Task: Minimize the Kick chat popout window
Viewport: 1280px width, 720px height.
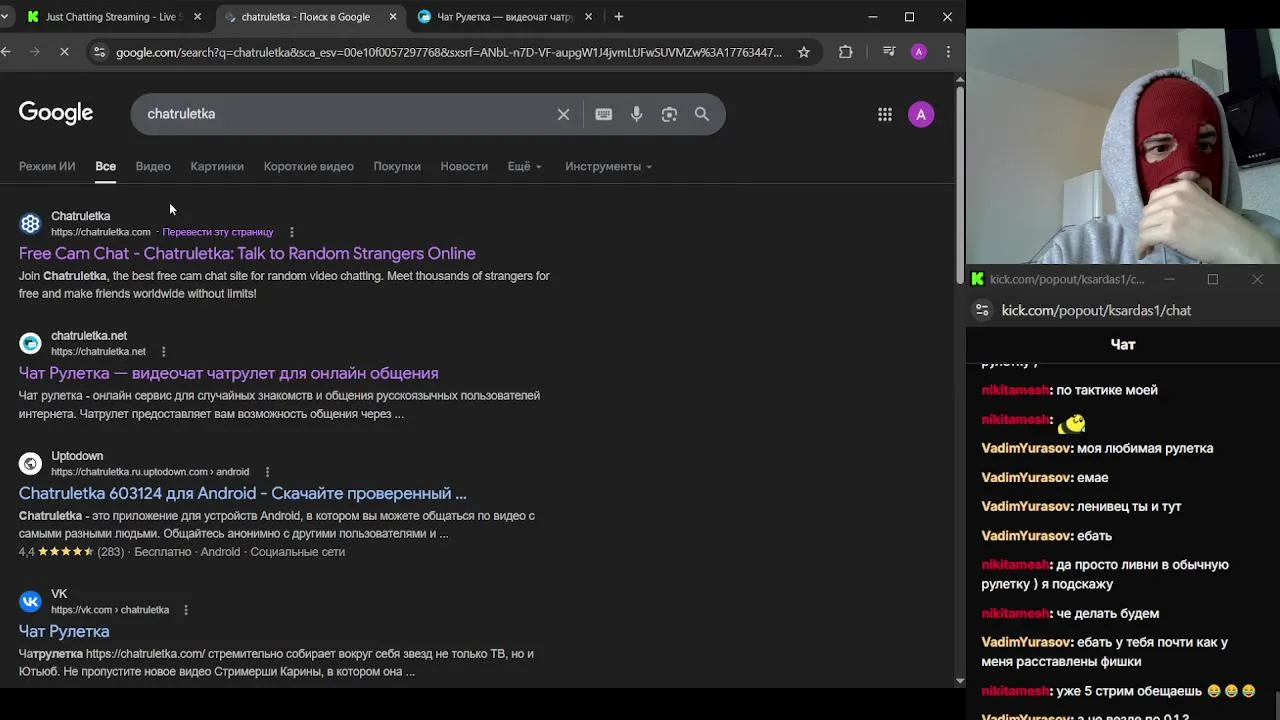Action: coord(1168,279)
